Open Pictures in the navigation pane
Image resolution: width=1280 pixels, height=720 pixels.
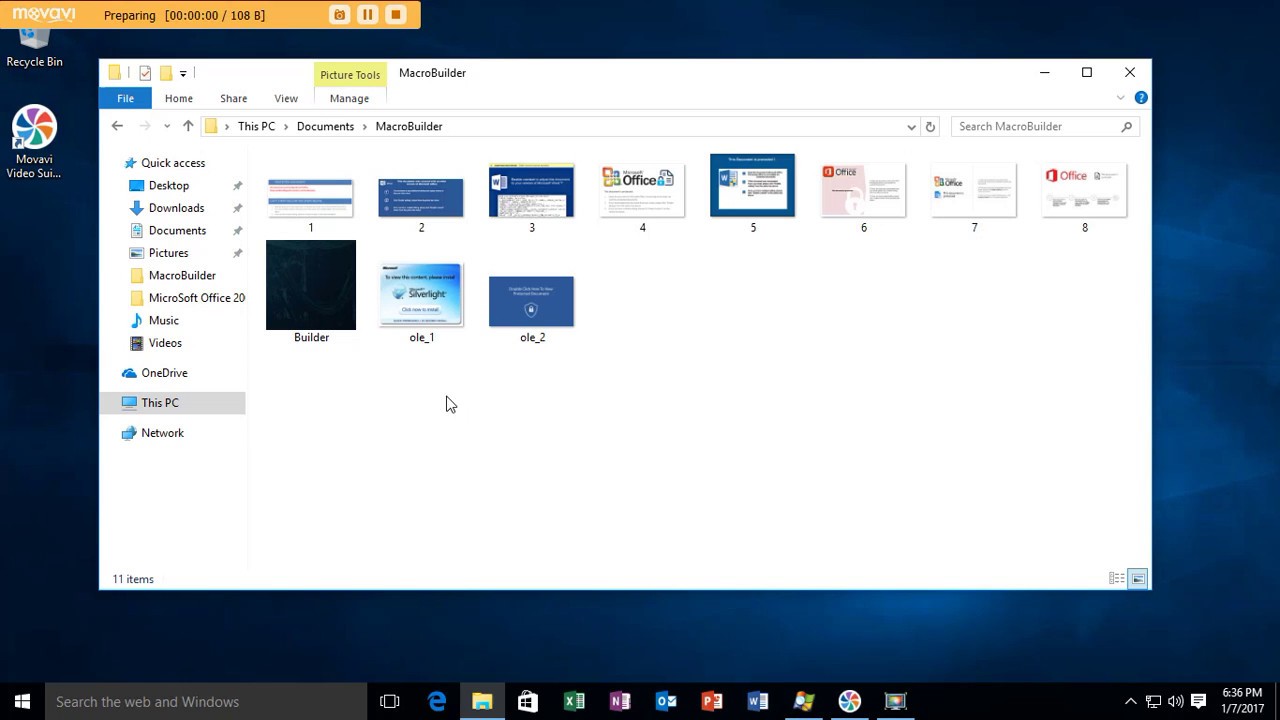168,253
